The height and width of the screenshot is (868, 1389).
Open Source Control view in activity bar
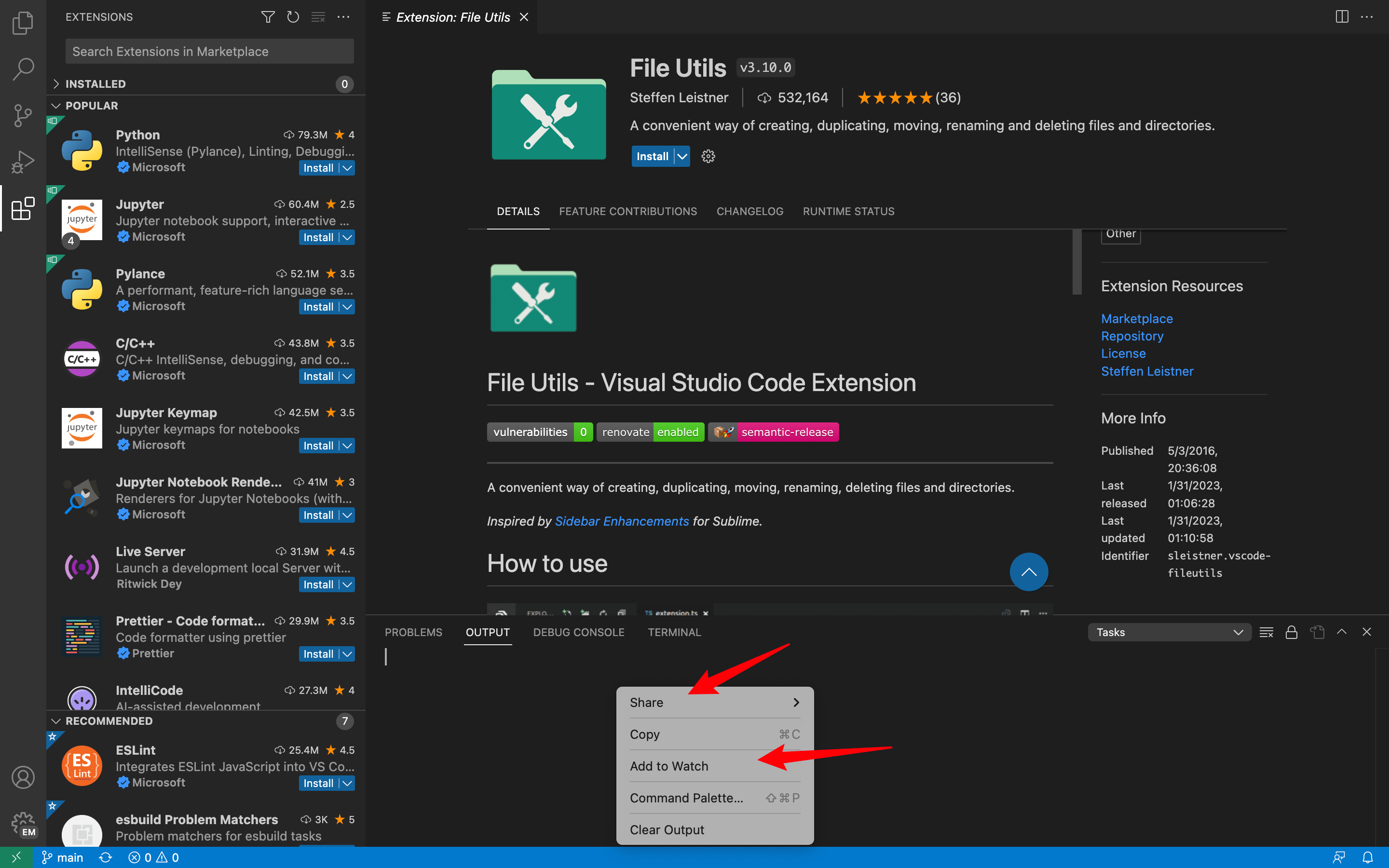click(x=23, y=115)
